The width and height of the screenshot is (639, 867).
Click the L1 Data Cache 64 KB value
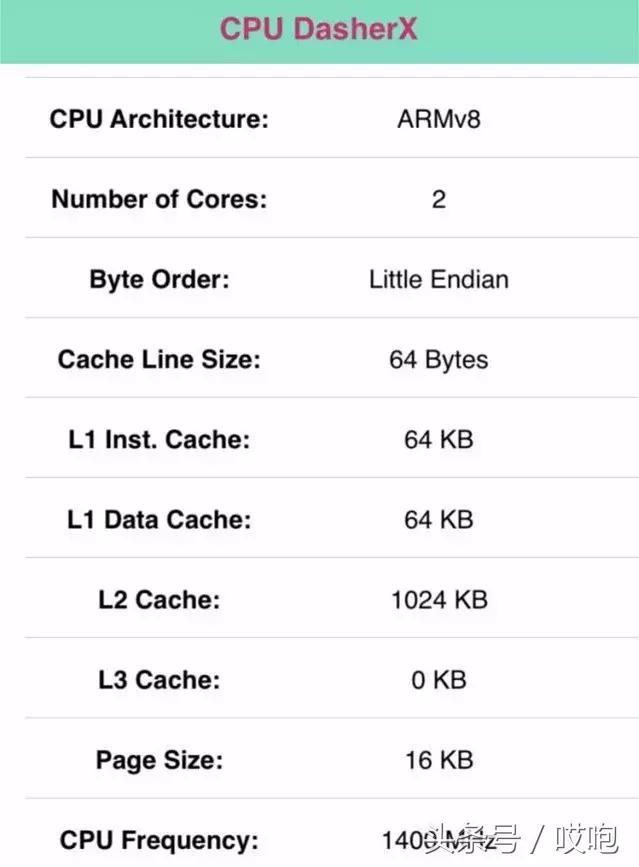click(439, 519)
